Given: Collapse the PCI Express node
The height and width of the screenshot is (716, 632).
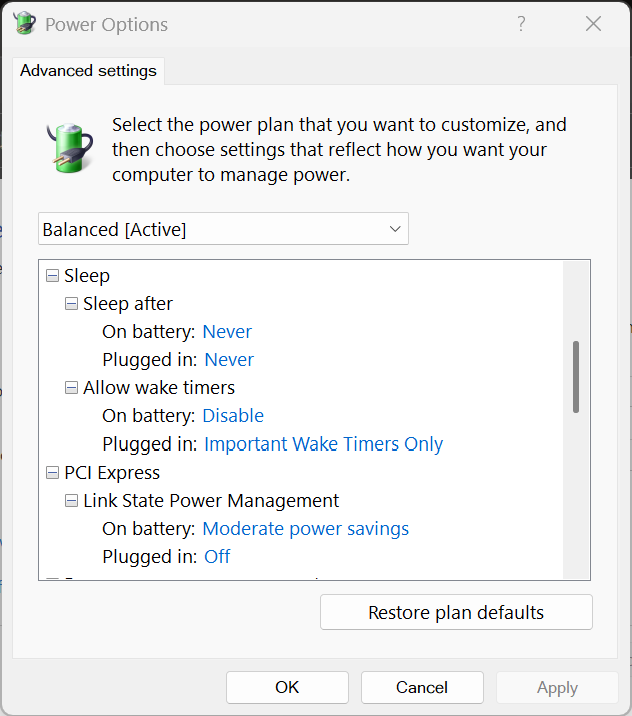Looking at the screenshot, I should pos(52,472).
